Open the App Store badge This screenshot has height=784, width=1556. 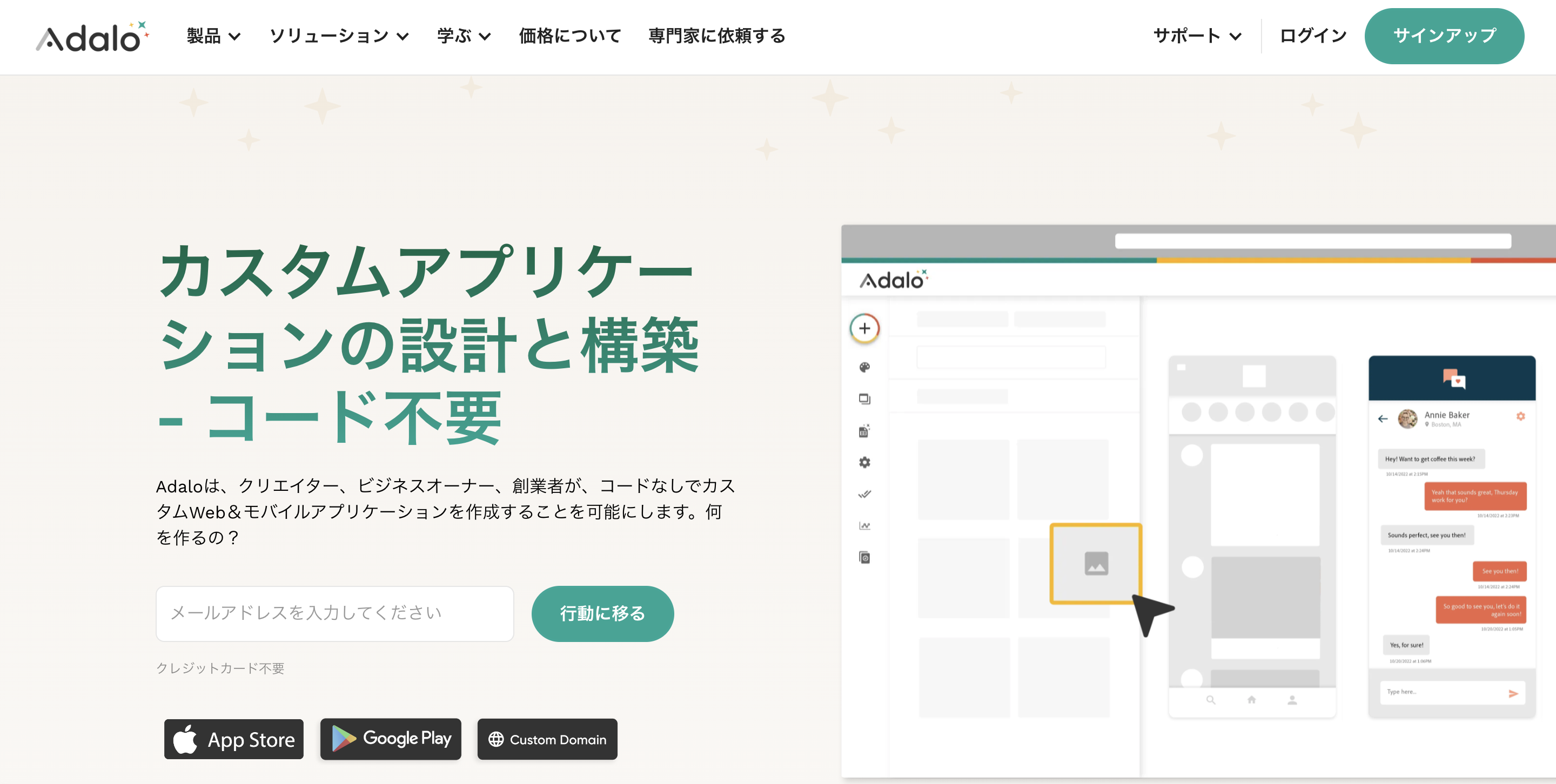pyautogui.click(x=234, y=739)
